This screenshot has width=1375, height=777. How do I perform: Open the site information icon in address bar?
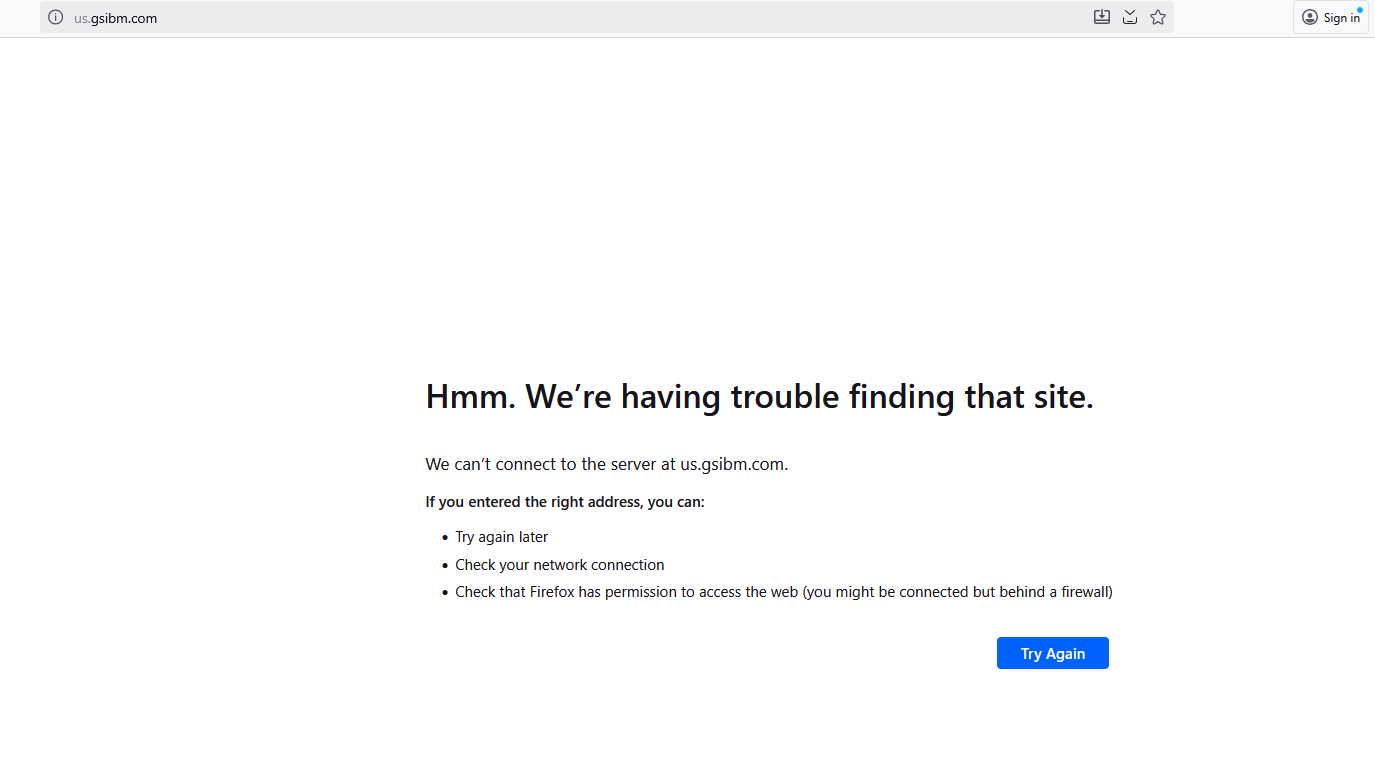click(56, 17)
